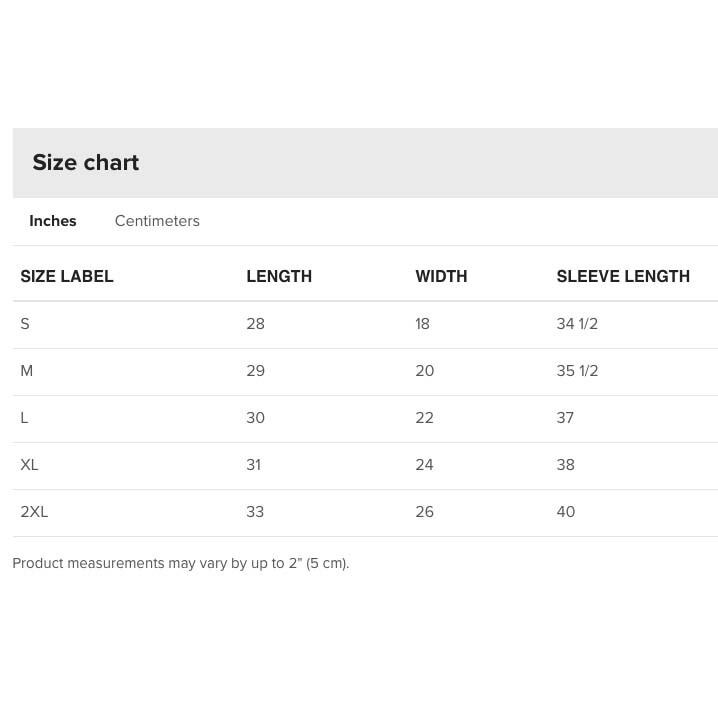The width and height of the screenshot is (718, 718).
Task: Click the SLEEVE LENGTH column header
Action: pyautogui.click(x=623, y=276)
